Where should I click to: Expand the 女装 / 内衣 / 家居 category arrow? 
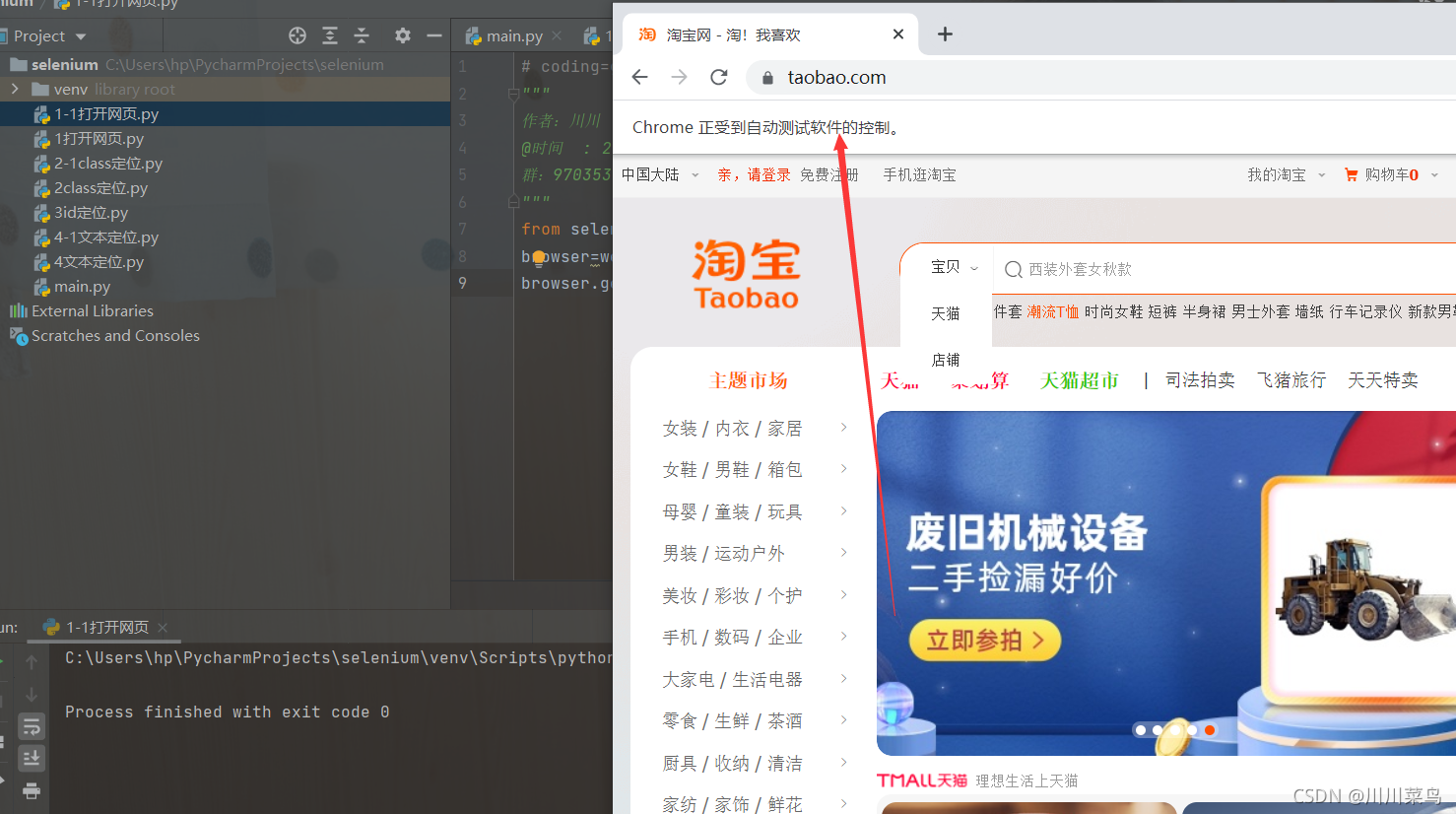click(x=844, y=427)
